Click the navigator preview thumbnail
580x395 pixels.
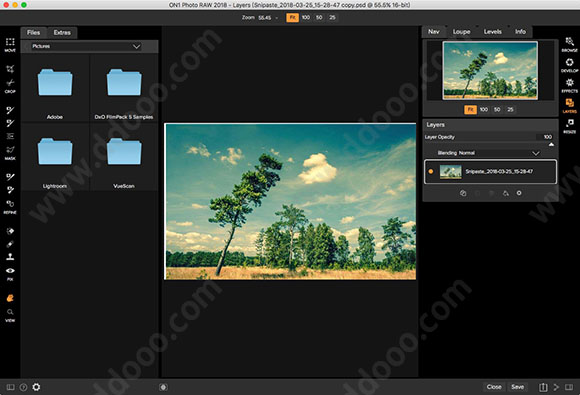490,70
